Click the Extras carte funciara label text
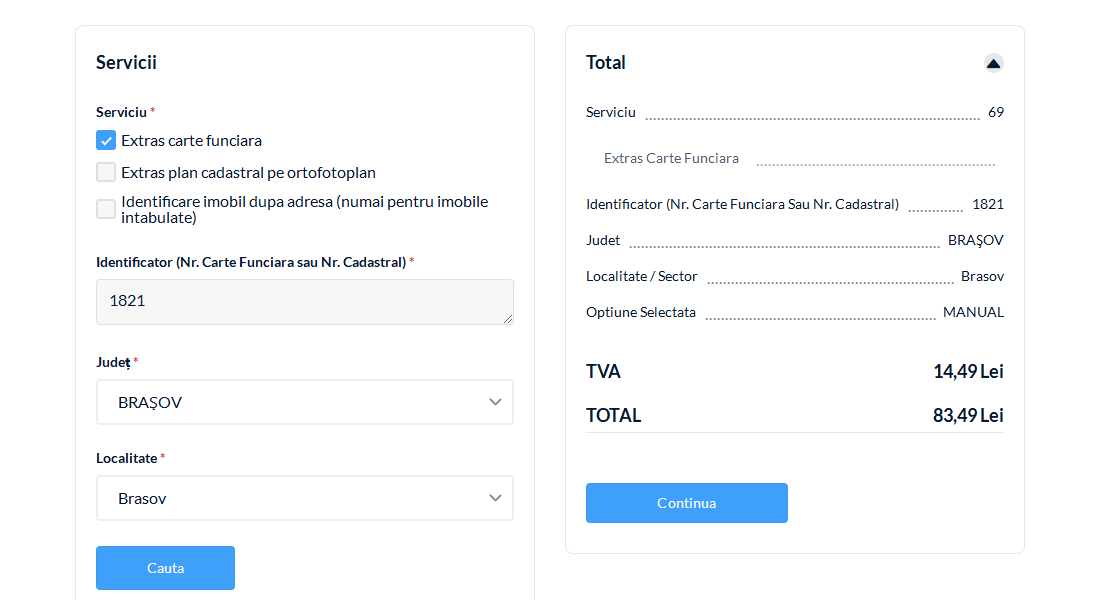Screen dimensions: 1099x600 (x=191, y=140)
